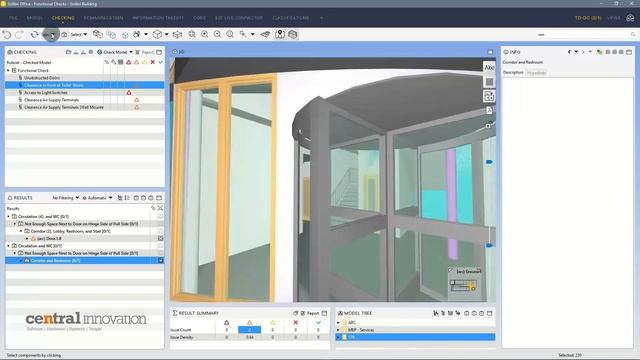This screenshot has height=360, width=640.
Task: Switch to the Information Takeoff tab
Action: [158, 18]
